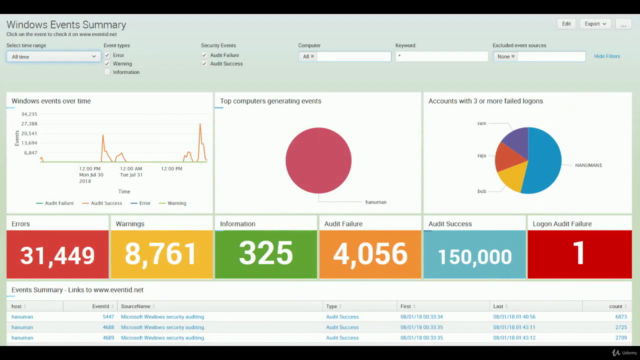Screen dimensions: 640x360
Task: Click Last time 08/01/18 01:43:11
Action: (x=514, y=327)
